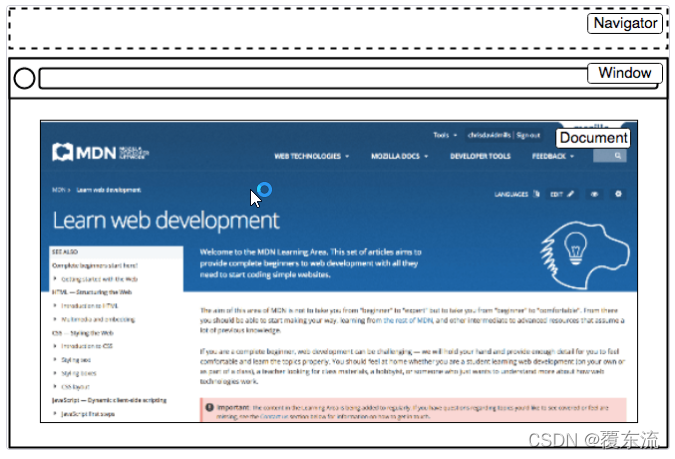Click the Window label
Screen dimensions: 675x459
click(x=625, y=73)
